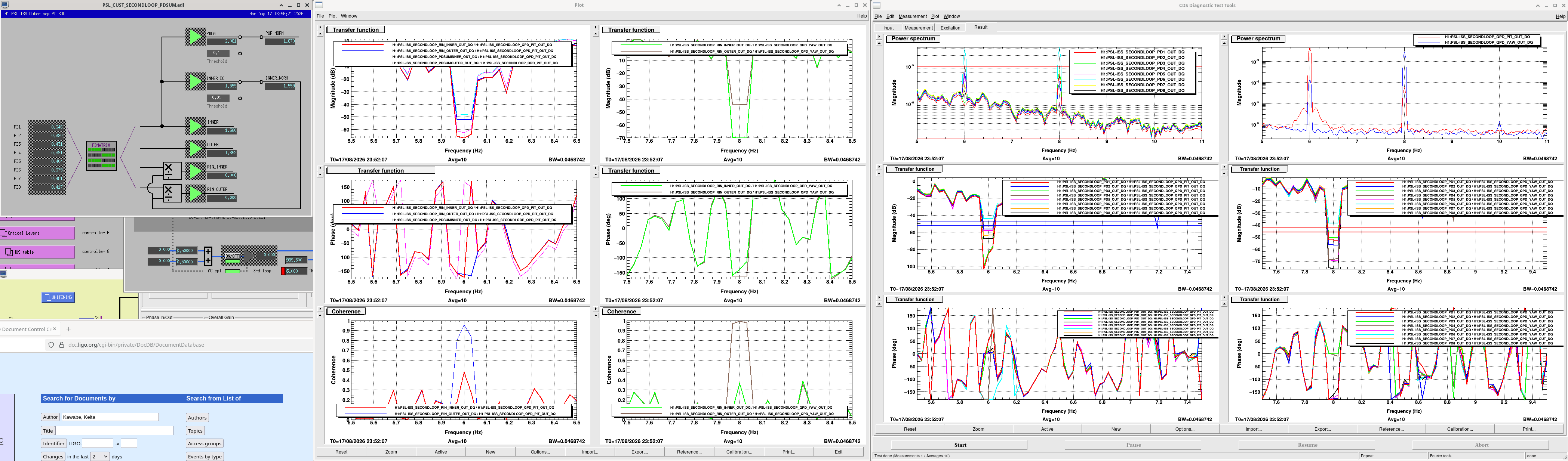Toggle the 3rd loop ON/OFF switch
Image resolution: width=1568 pixels, height=461 pixels.
pyautogui.click(x=233, y=257)
